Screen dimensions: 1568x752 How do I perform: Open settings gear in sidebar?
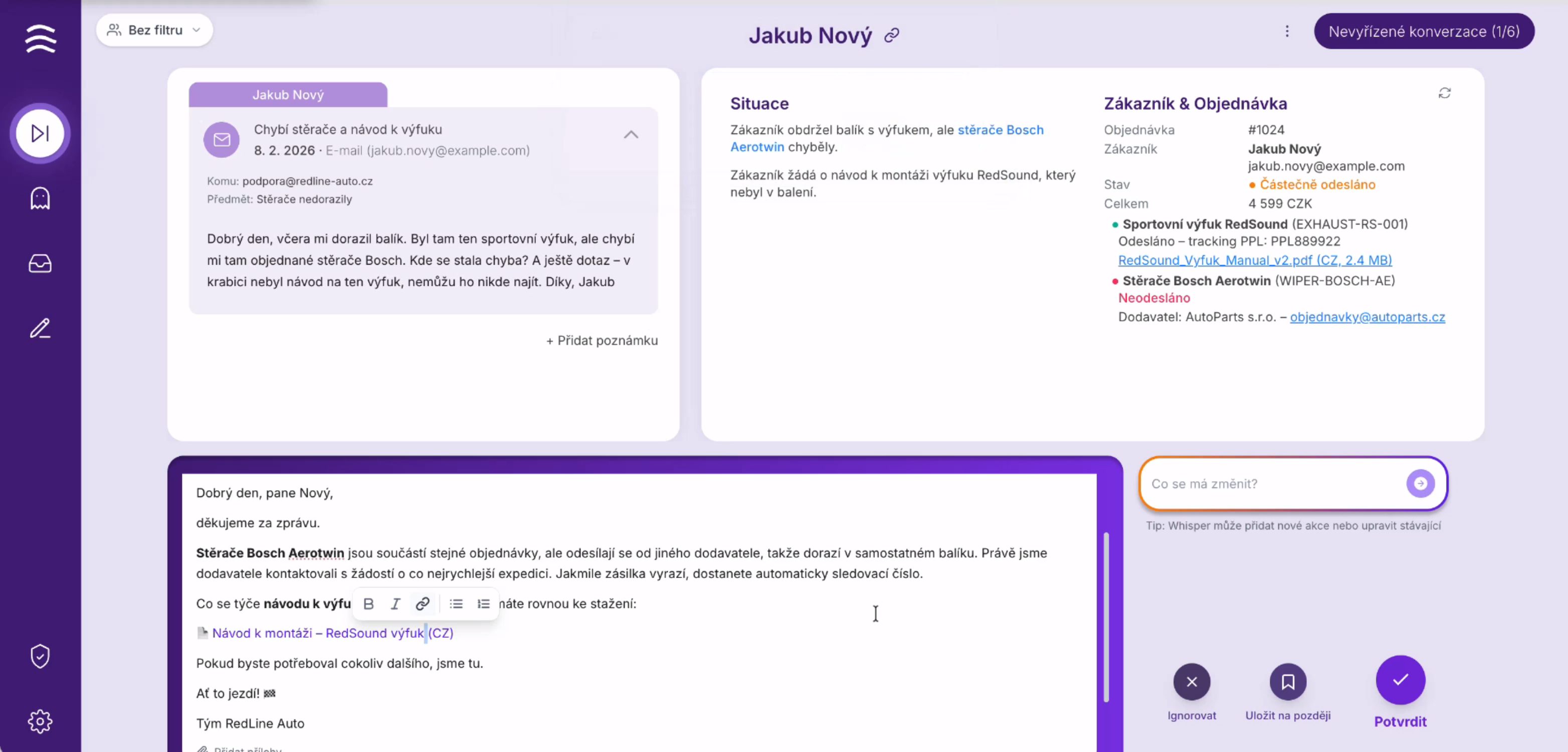click(40, 721)
